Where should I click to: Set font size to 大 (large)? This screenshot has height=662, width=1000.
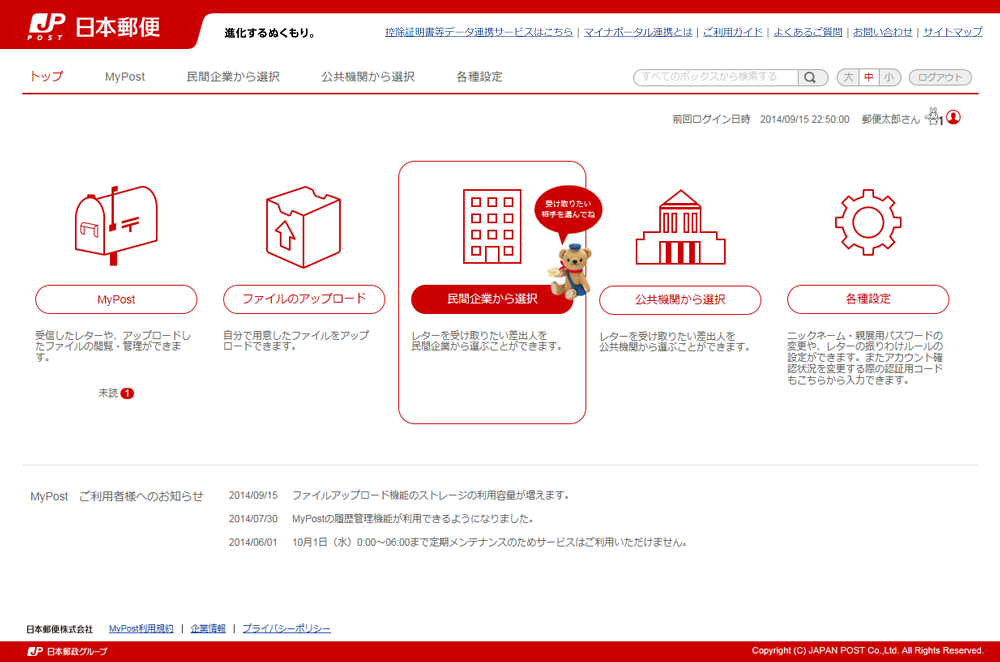point(848,77)
